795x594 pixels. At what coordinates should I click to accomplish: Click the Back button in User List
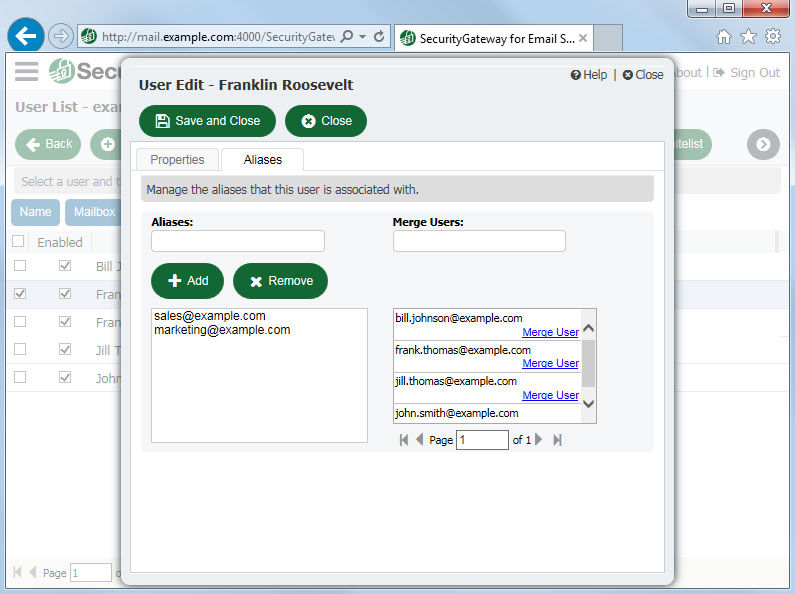[x=48, y=144]
